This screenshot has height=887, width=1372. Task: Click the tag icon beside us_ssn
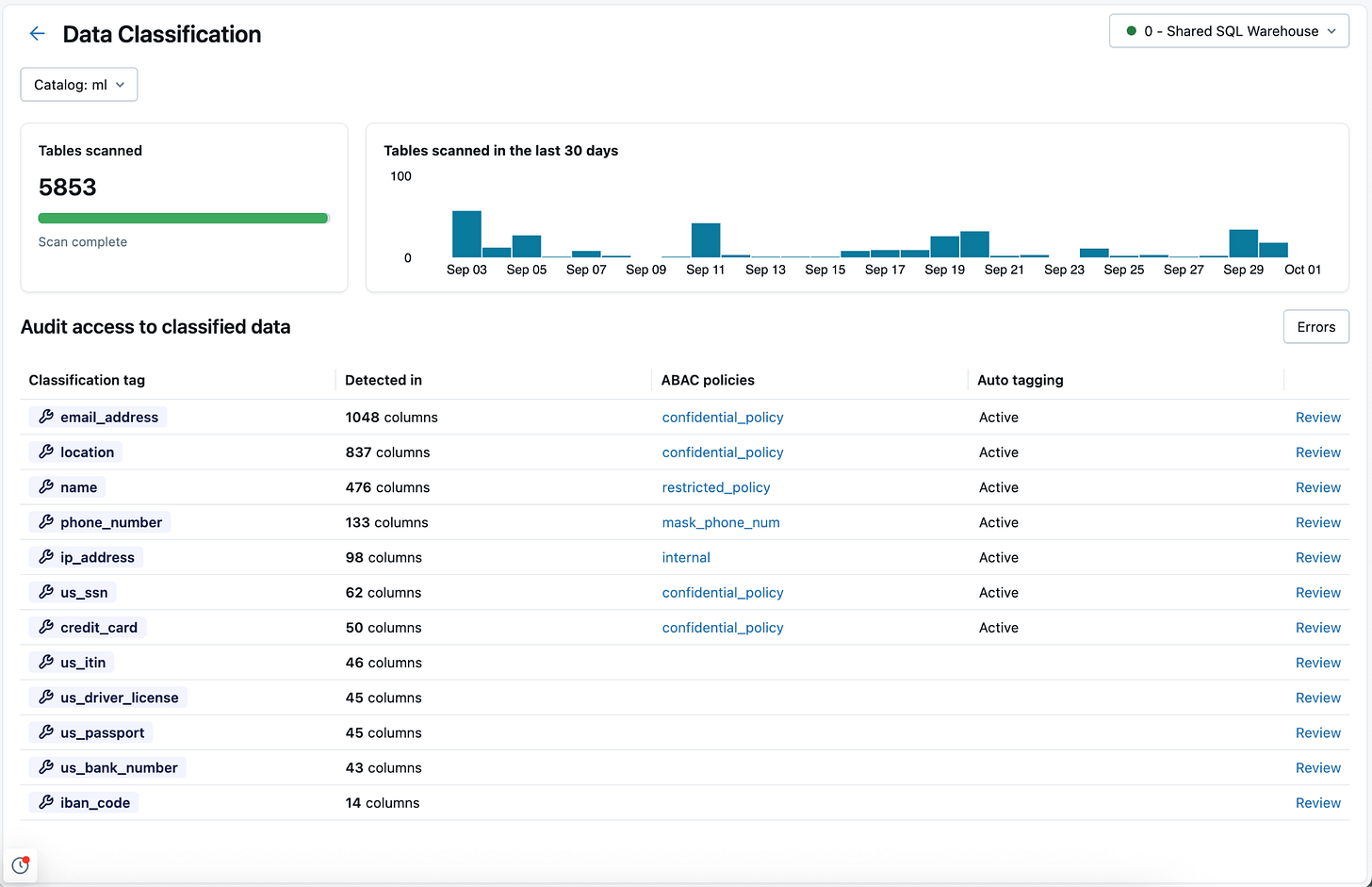pyautogui.click(x=44, y=592)
